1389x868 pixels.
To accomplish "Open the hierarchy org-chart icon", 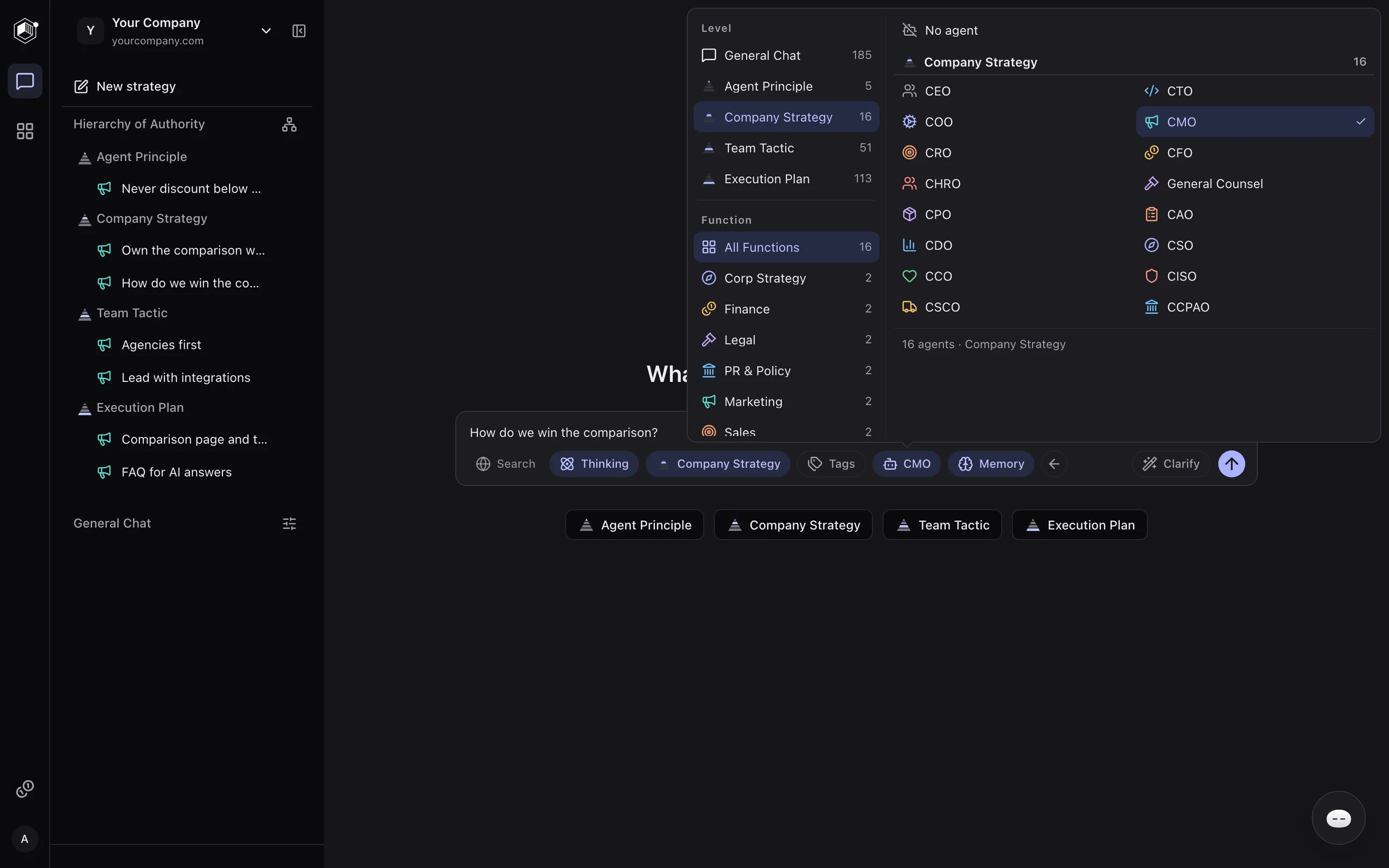I will pos(289,124).
